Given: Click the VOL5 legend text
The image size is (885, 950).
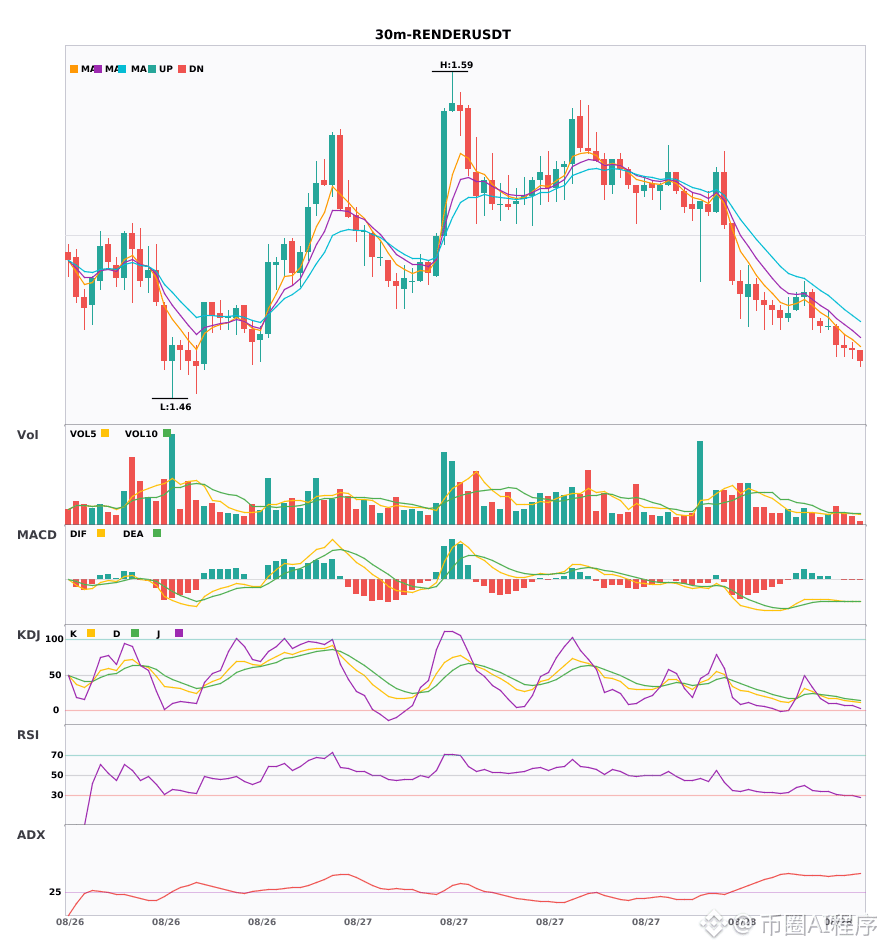Looking at the screenshot, I should pyautogui.click(x=83, y=434).
